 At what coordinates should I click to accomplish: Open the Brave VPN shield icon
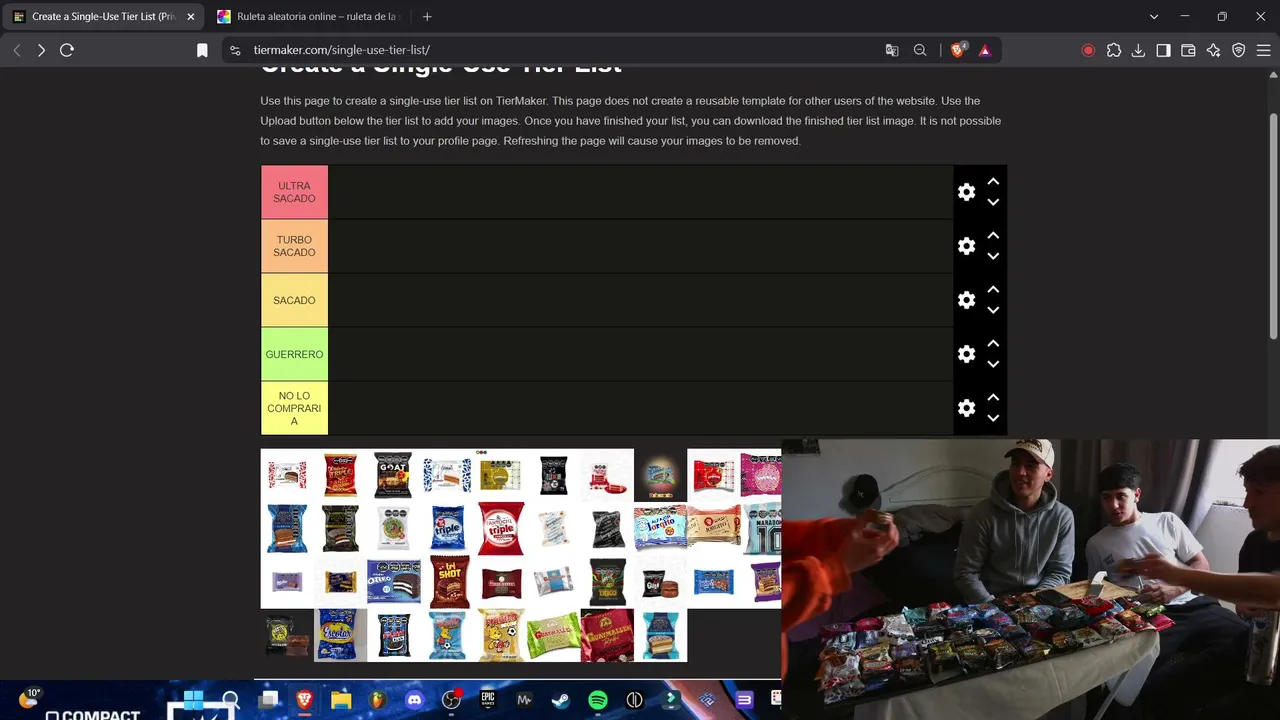[x=1238, y=50]
